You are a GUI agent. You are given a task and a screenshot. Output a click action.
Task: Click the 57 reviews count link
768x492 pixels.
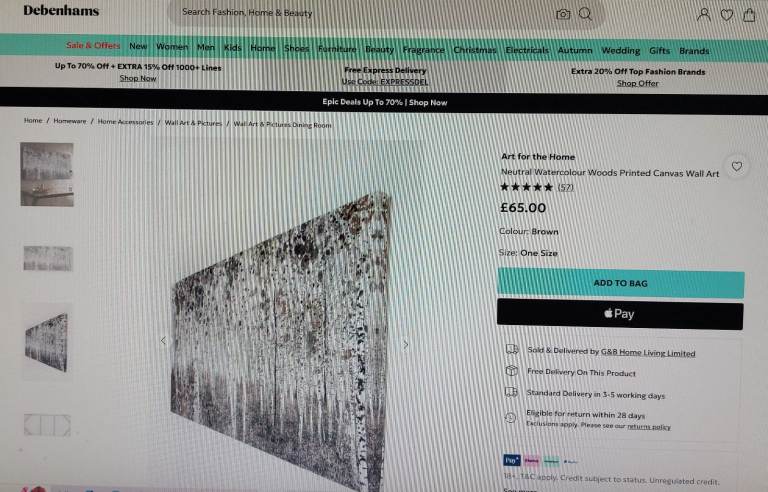[x=565, y=187]
